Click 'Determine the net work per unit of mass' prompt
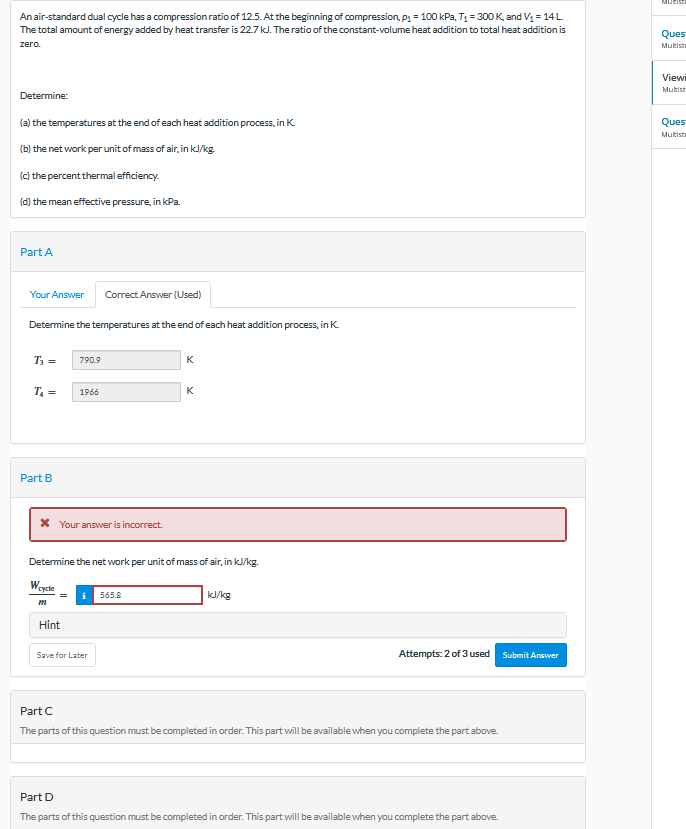686x829 pixels. tap(144, 561)
